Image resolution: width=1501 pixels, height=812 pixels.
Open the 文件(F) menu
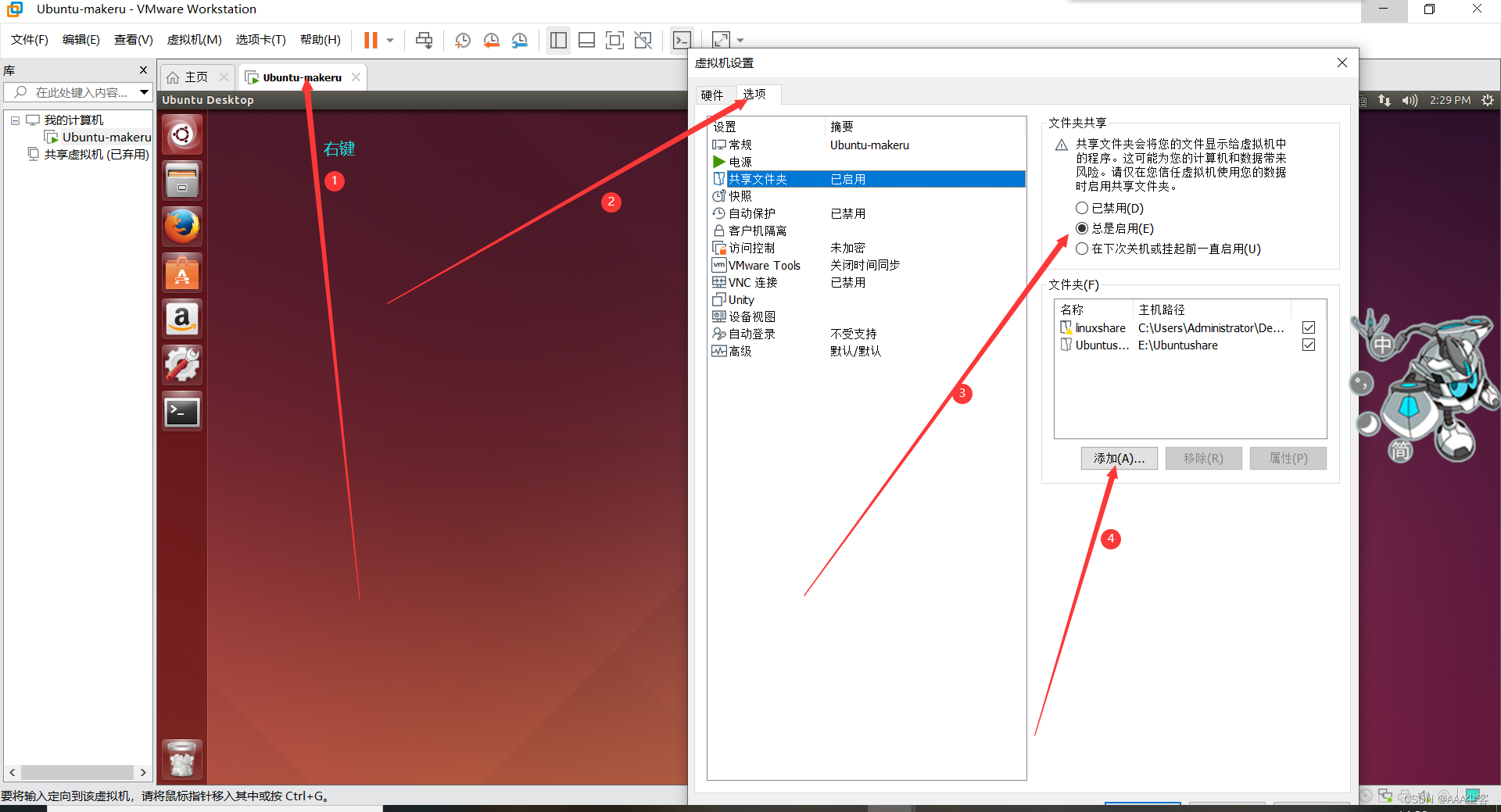click(30, 39)
